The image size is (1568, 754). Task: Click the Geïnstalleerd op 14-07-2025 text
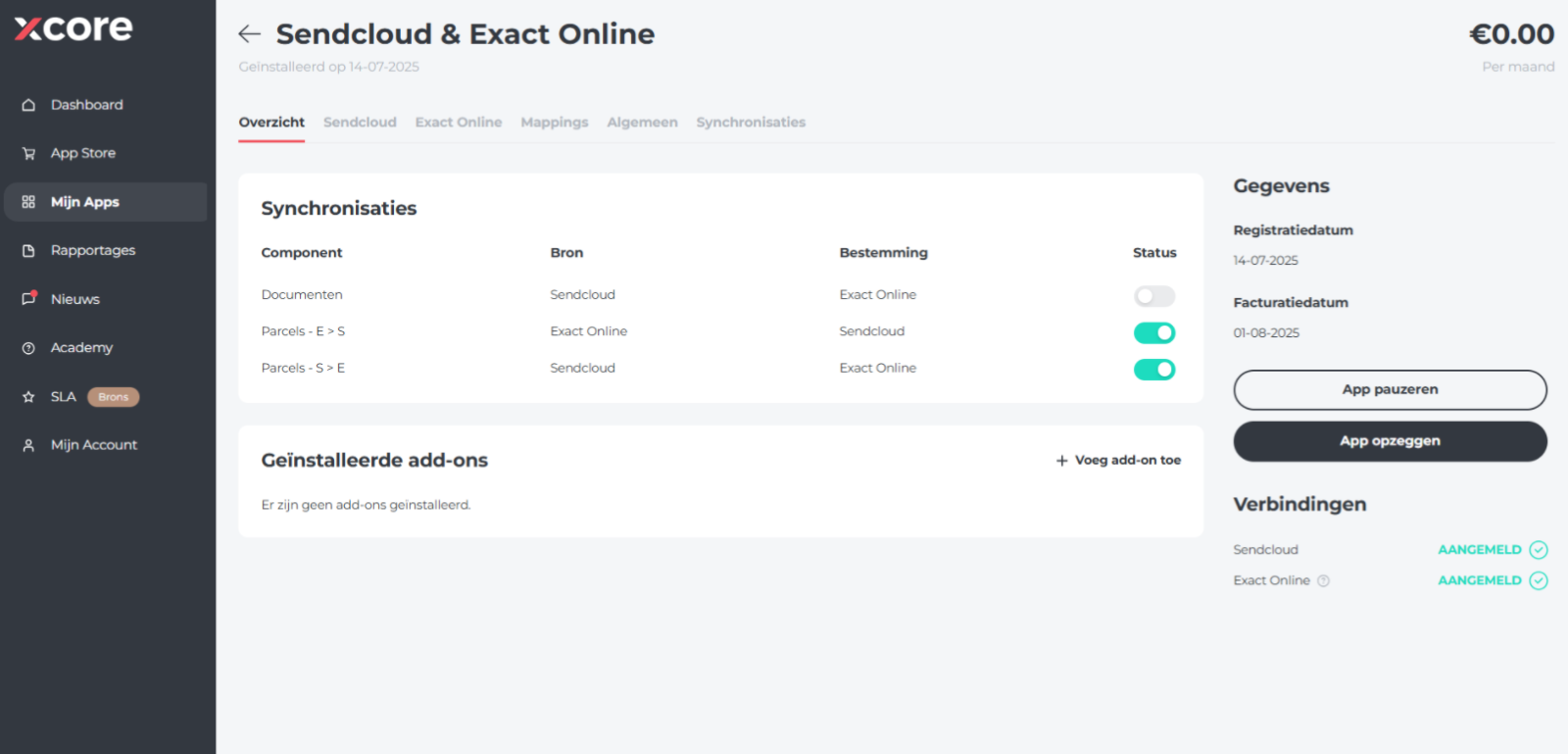click(329, 67)
